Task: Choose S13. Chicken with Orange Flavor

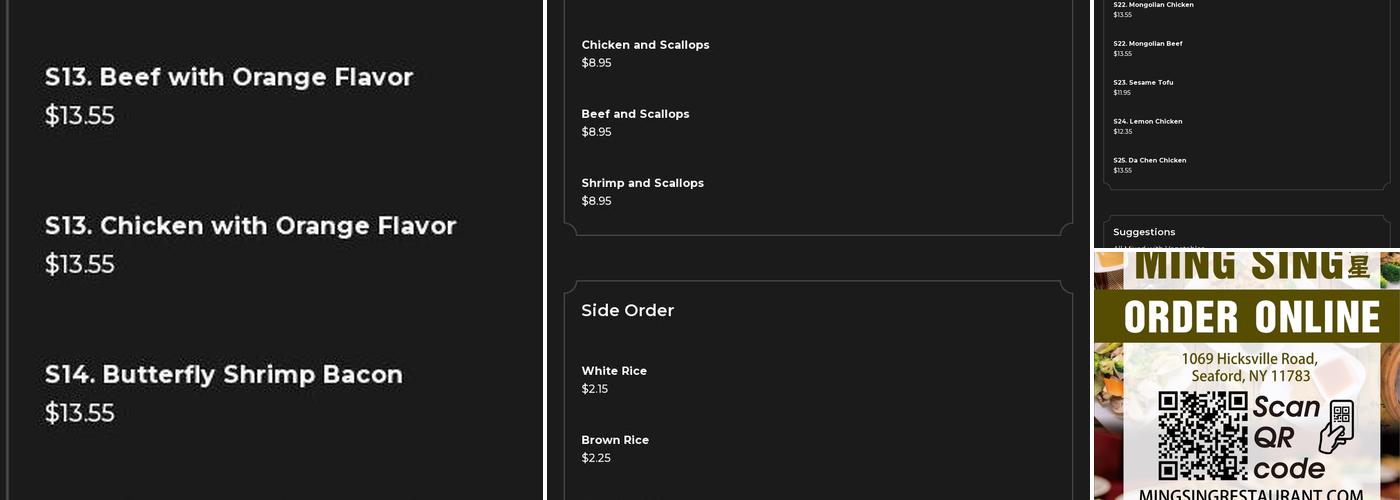Action: pos(250,226)
